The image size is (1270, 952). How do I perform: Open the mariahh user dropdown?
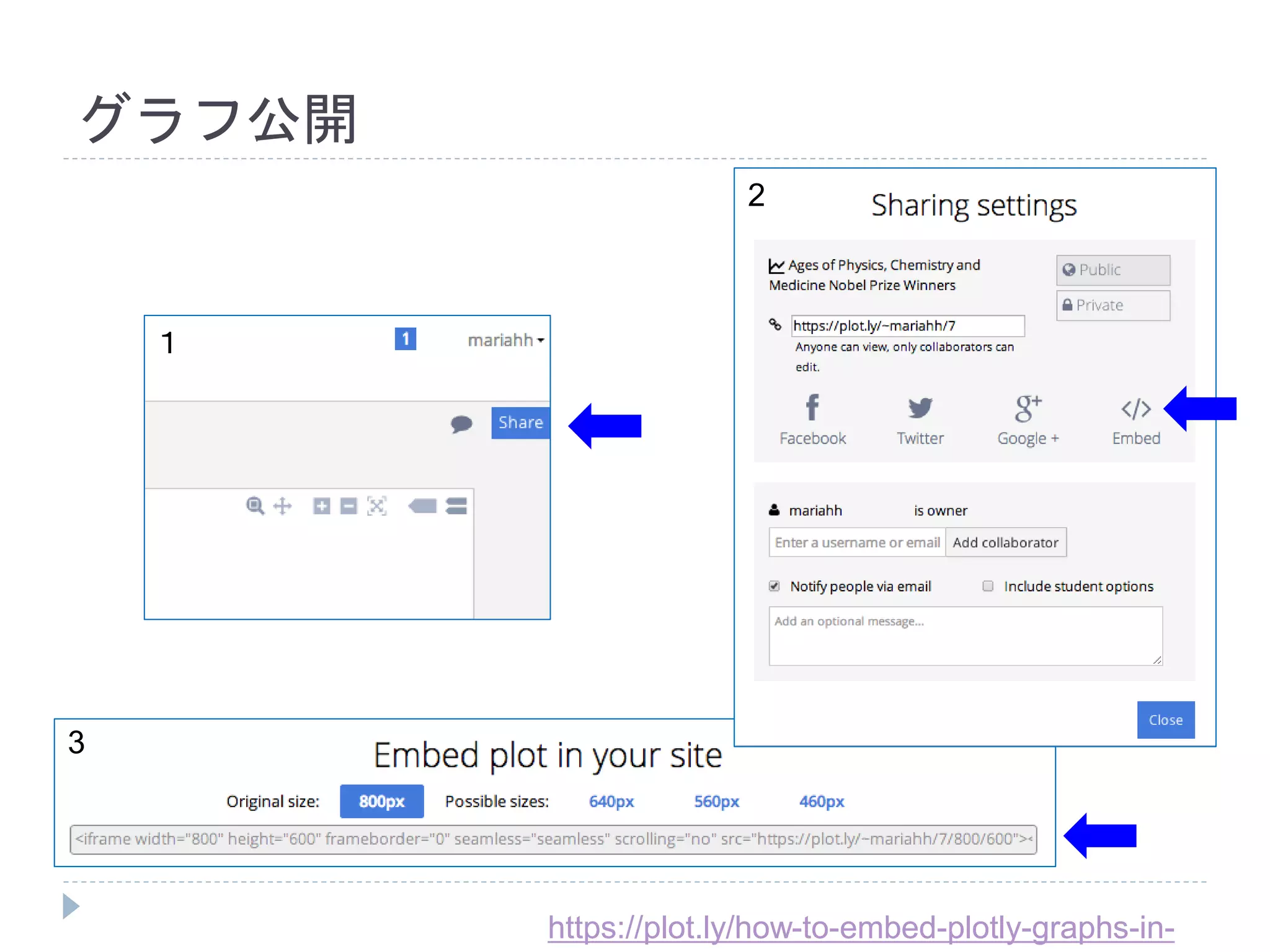505,340
